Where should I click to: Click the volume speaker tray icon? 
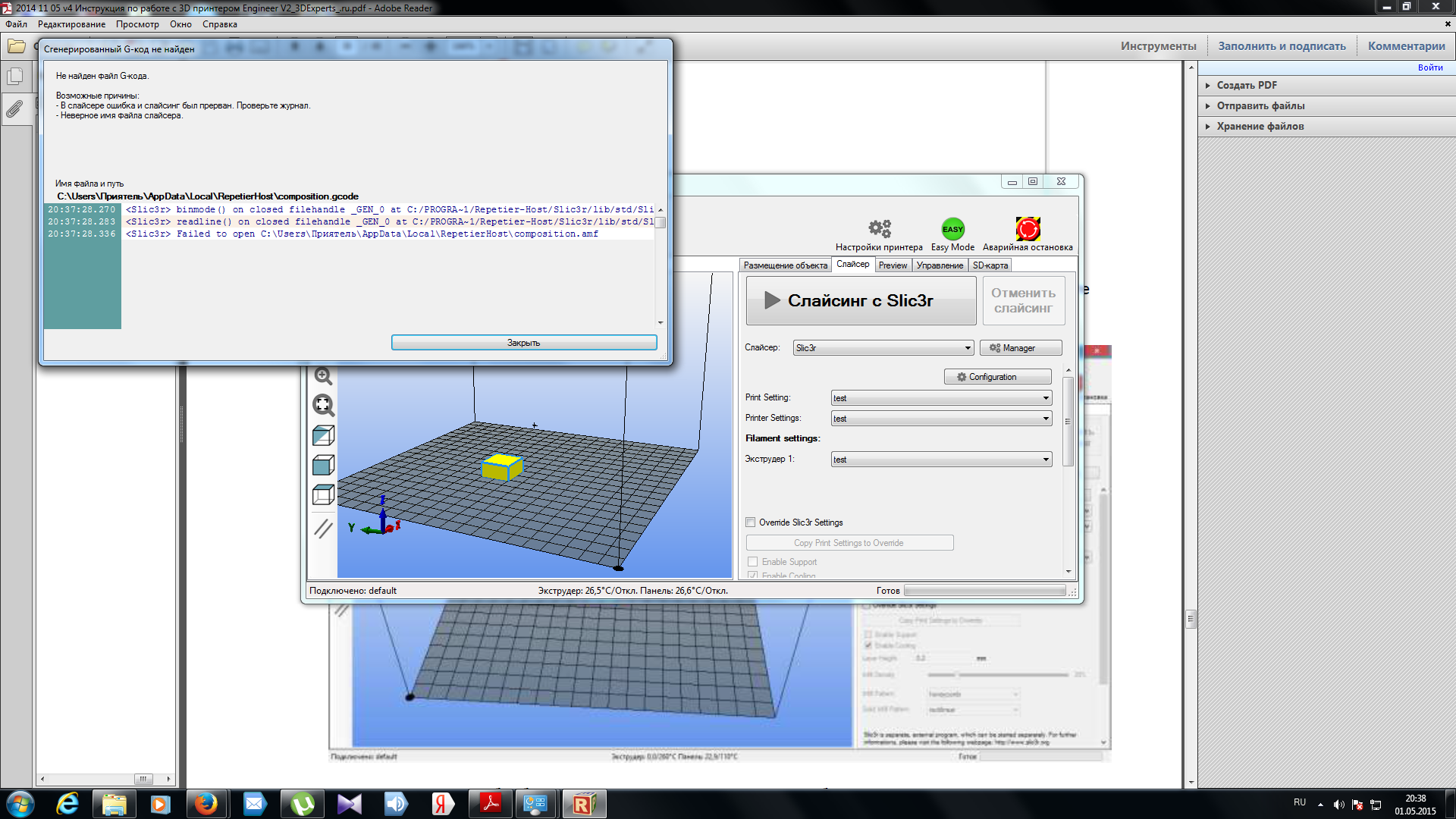1339,805
